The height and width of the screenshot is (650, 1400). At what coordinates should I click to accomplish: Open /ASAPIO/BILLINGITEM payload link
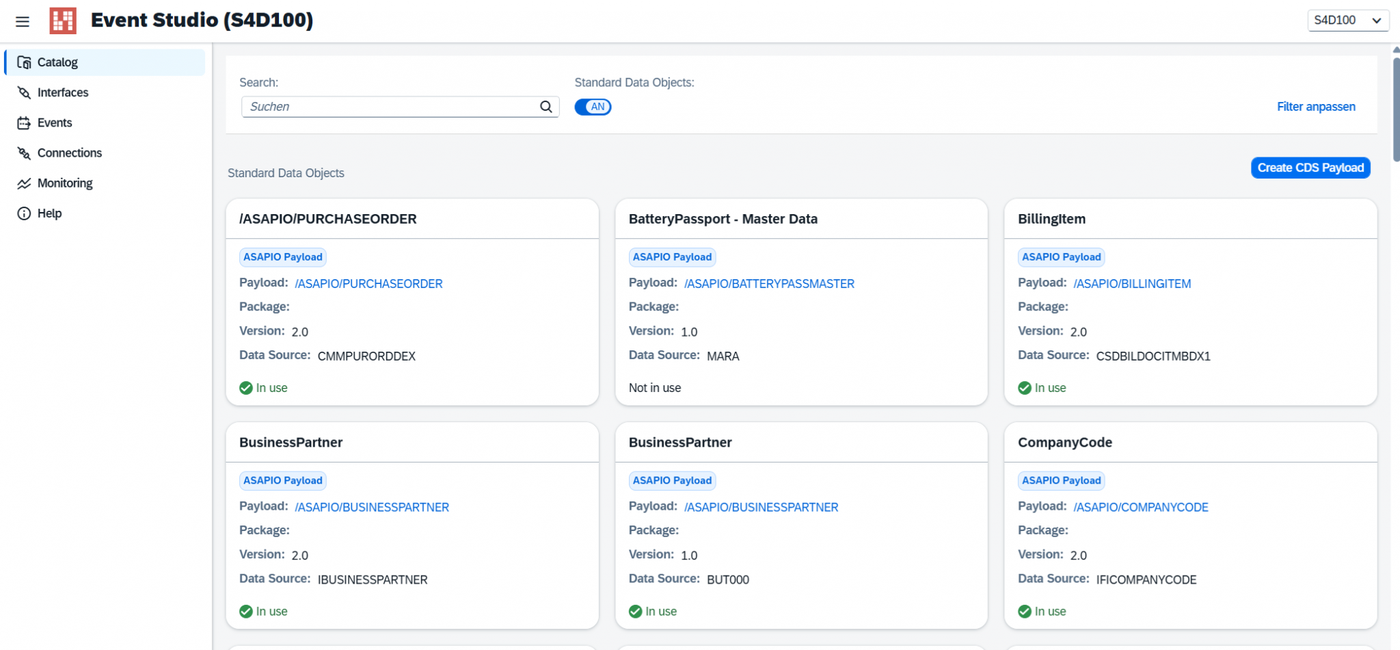pos(1132,284)
